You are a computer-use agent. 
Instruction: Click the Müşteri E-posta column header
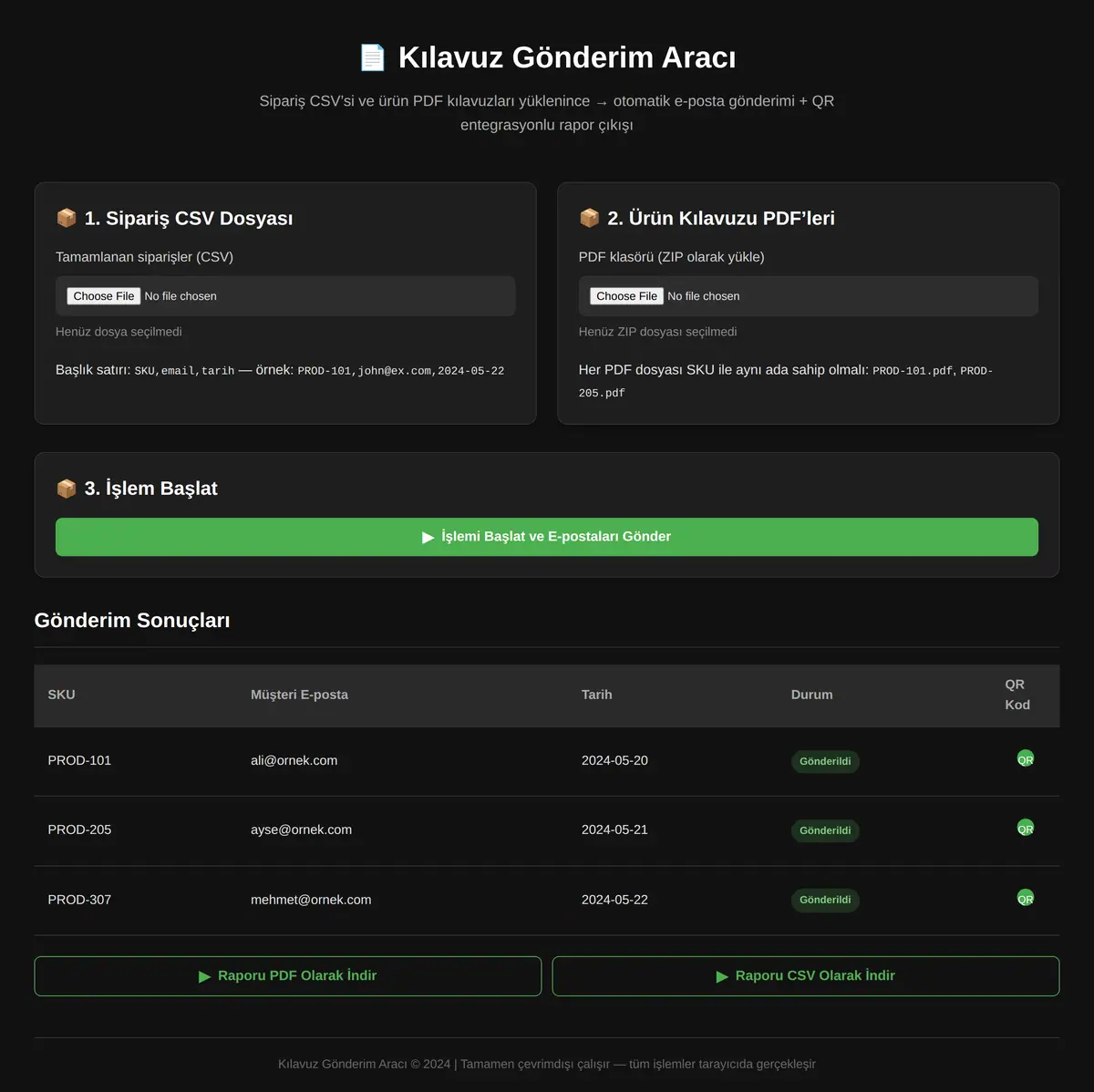[x=299, y=695]
